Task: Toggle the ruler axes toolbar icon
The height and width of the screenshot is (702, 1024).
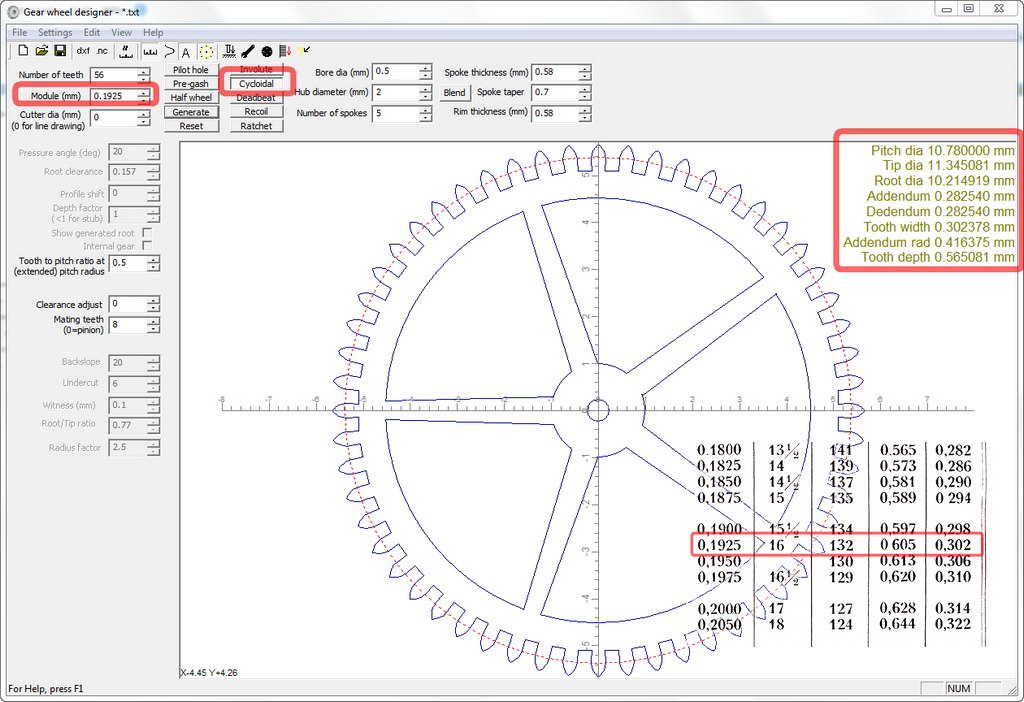Action: pos(150,51)
